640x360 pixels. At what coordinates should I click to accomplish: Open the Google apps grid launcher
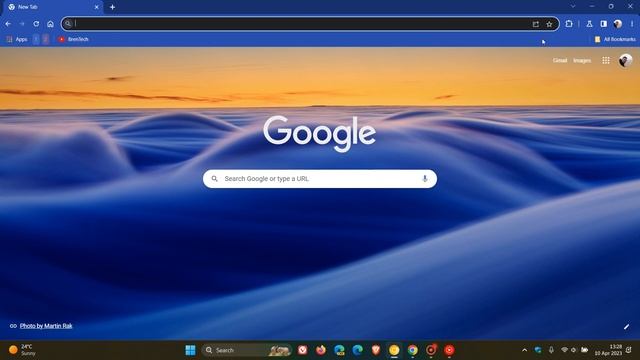click(x=606, y=60)
